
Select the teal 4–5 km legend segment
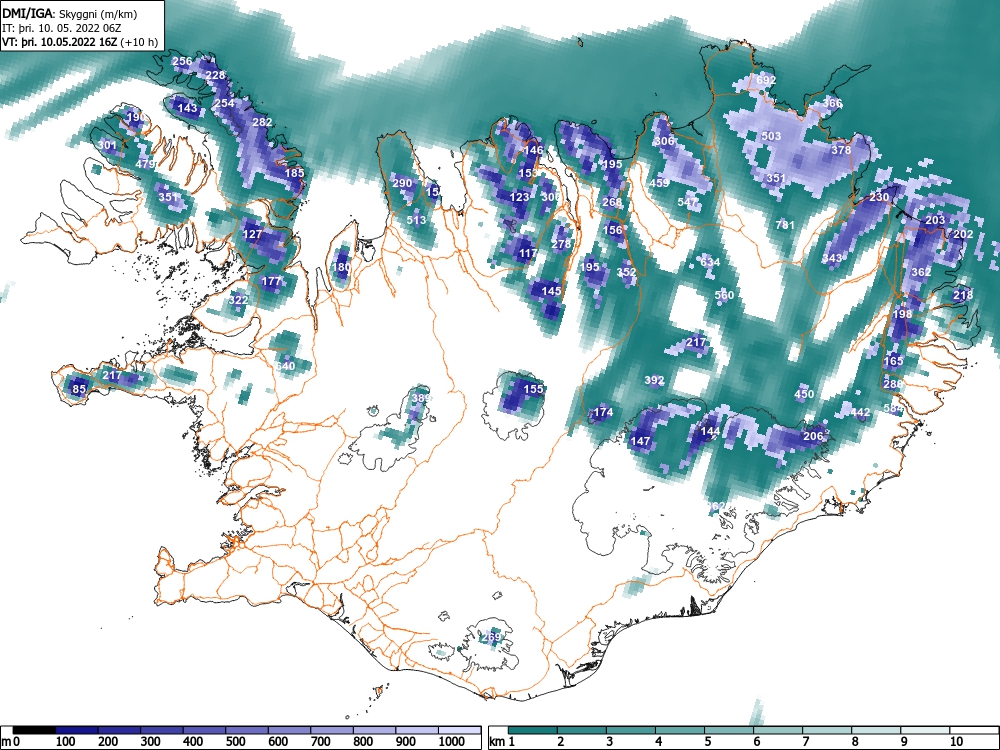(680, 730)
